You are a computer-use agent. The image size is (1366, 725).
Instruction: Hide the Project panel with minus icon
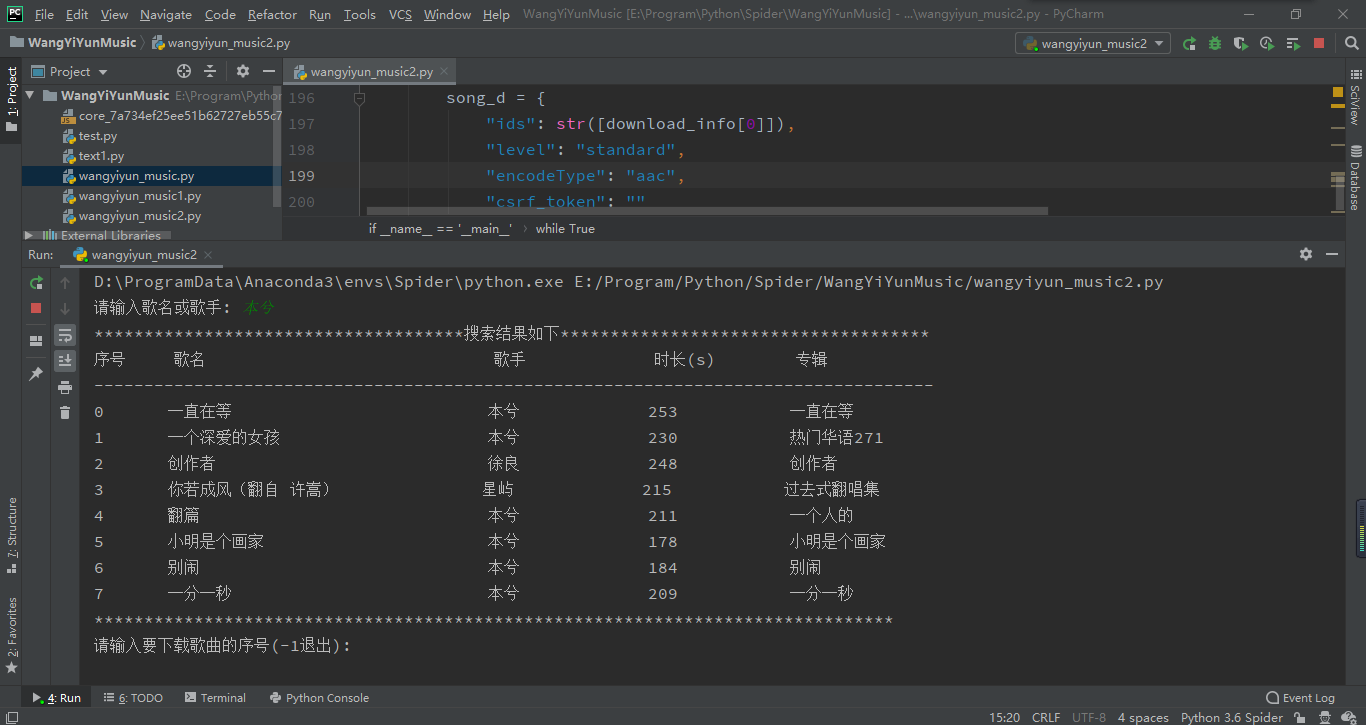[268, 71]
